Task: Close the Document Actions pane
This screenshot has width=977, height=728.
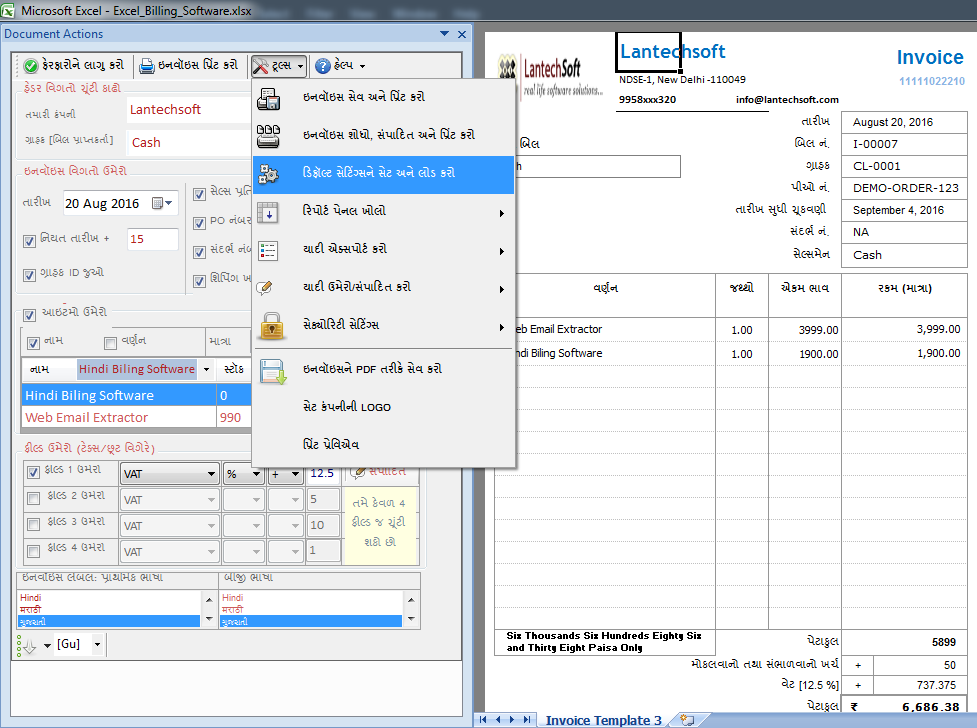Action: 462,34
